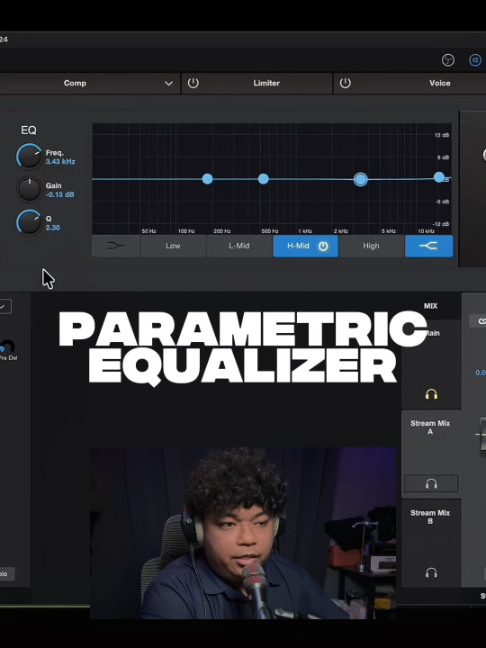Select the high-pass filter band button
The image size is (486, 648).
click(116, 246)
